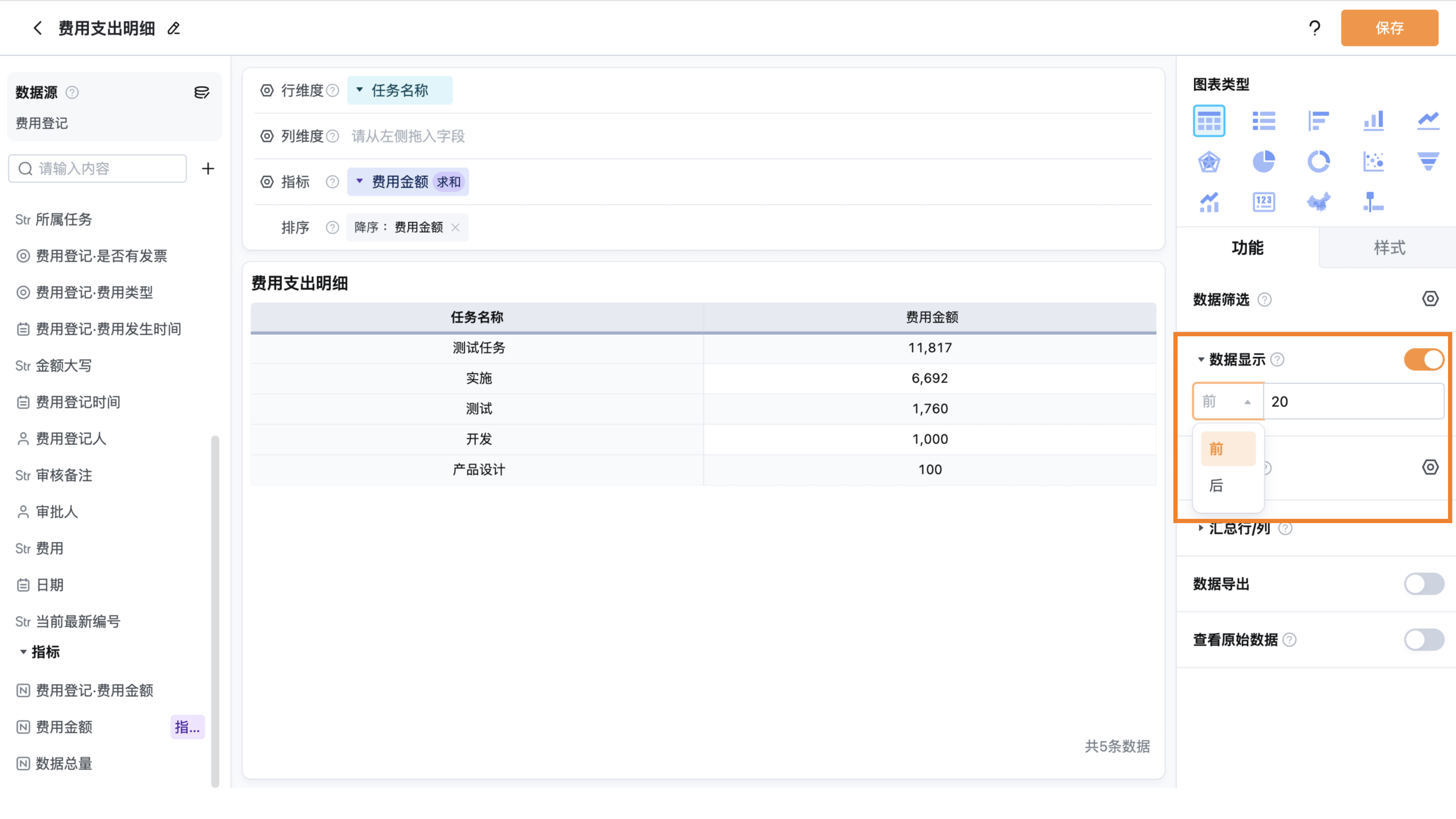The height and width of the screenshot is (819, 1456).
Task: Show the help tip next to 排序
Action: tap(332, 228)
